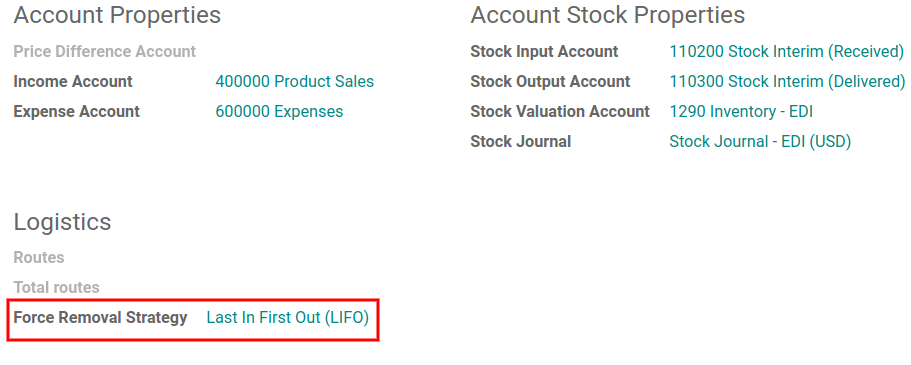Image resolution: width=911 pixels, height=365 pixels.
Task: Open Stock Journal - EDI (USD) link
Action: [760, 141]
